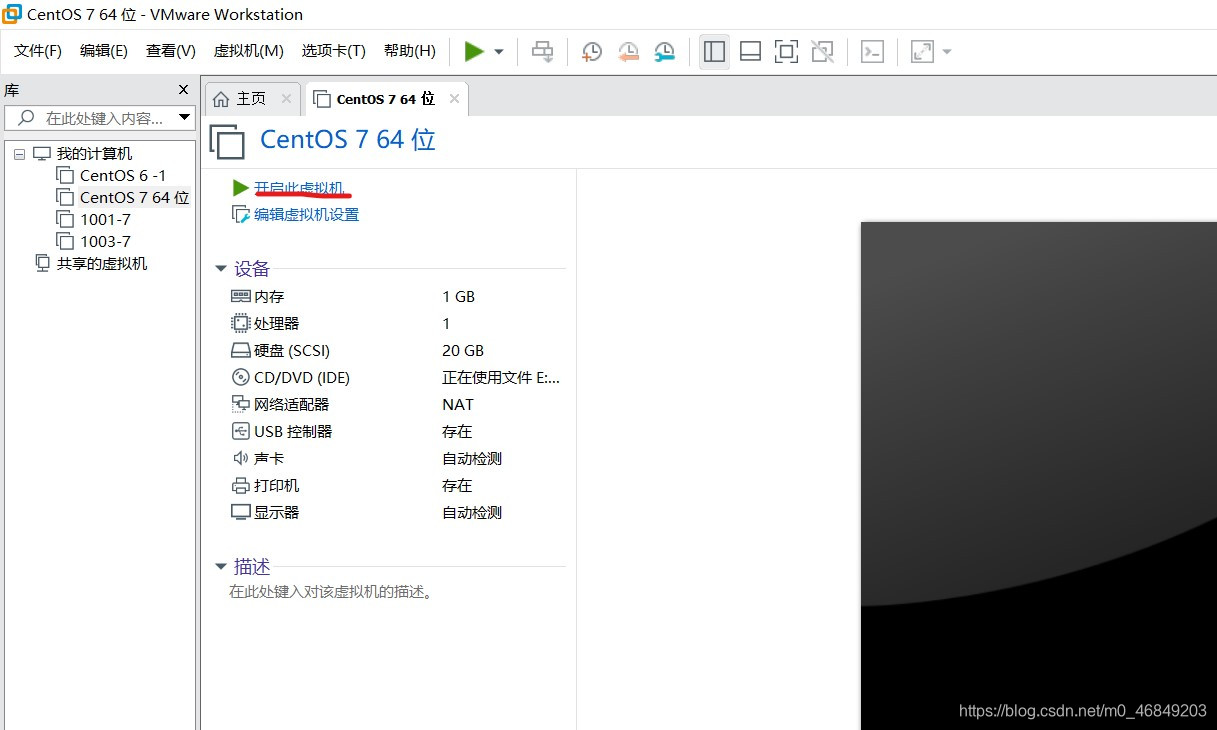Click the 处理器 processor device icon
This screenshot has height=730, width=1217.
[x=240, y=323]
